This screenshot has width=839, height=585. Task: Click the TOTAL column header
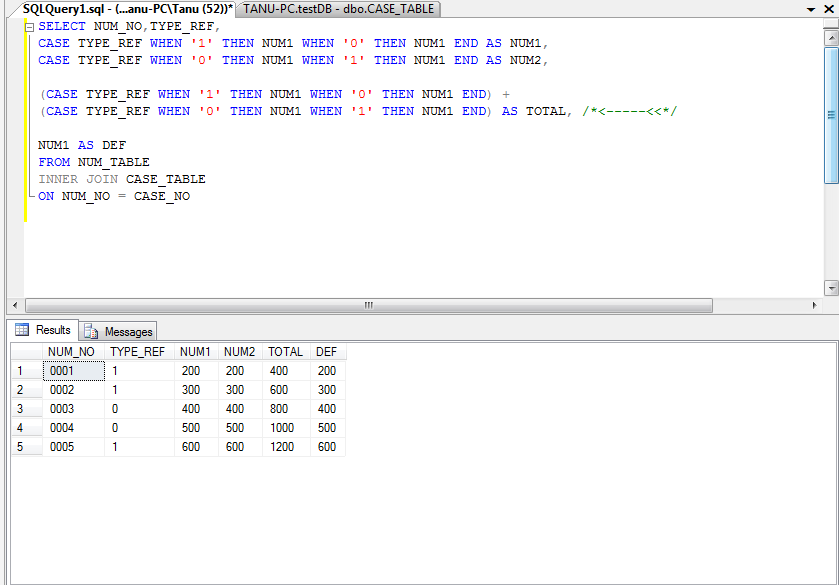(x=286, y=352)
